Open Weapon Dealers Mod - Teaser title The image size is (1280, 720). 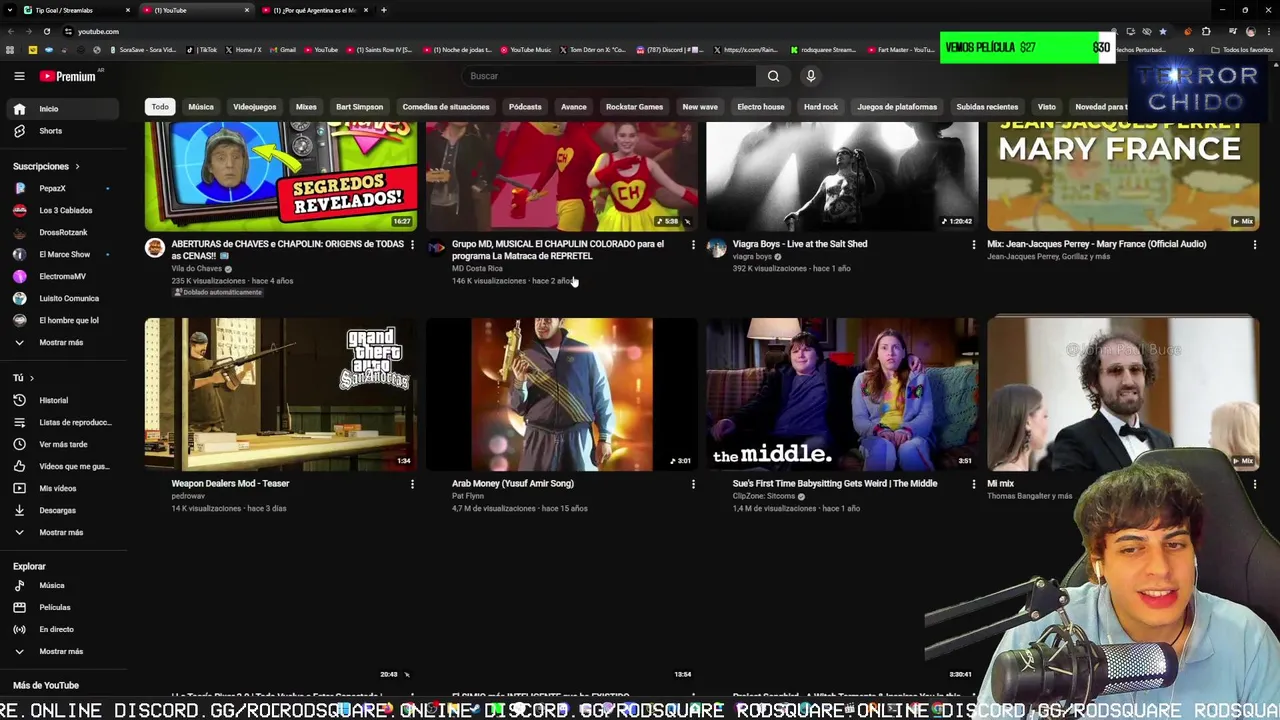[x=230, y=484]
